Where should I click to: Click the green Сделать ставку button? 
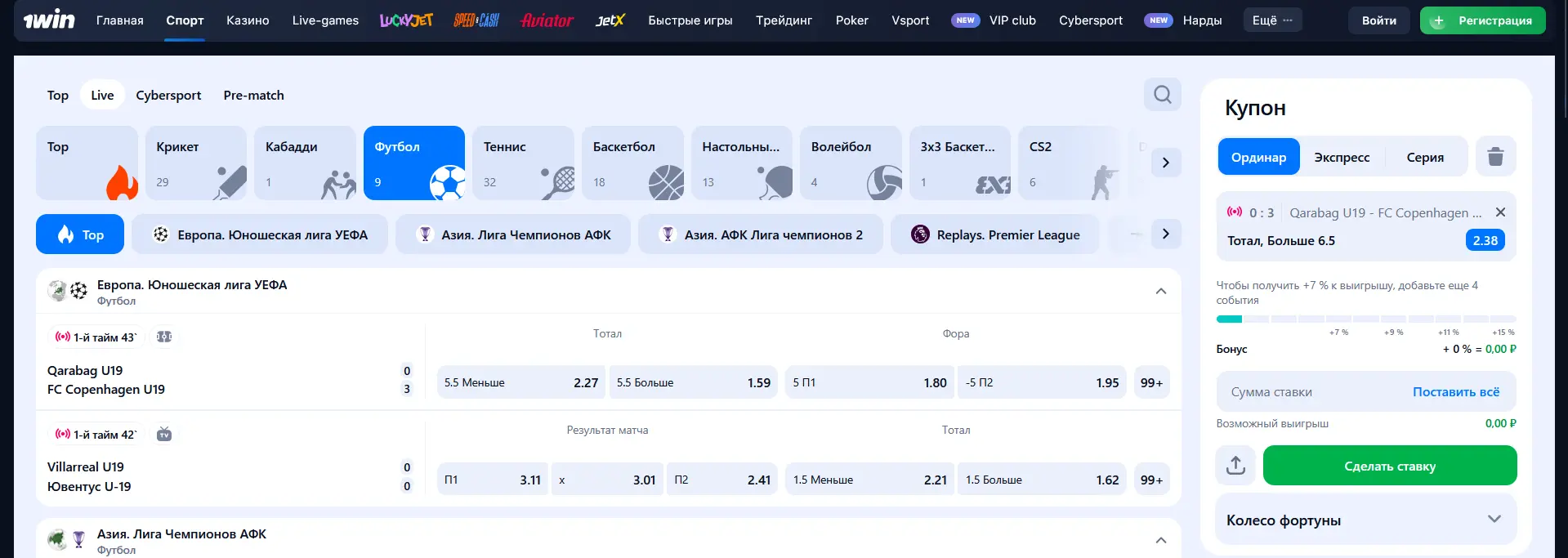[x=1389, y=466]
